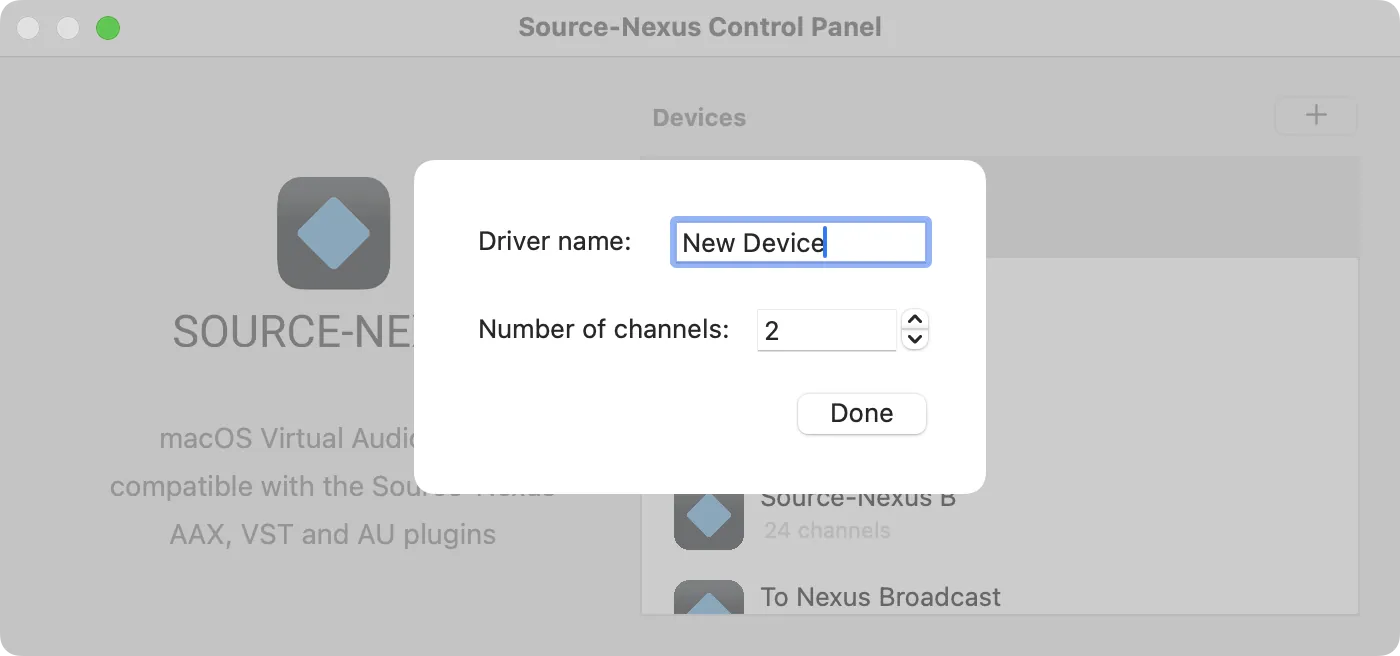Click the large Source-Nexus app logo
Image resolution: width=1400 pixels, height=656 pixels.
point(333,233)
